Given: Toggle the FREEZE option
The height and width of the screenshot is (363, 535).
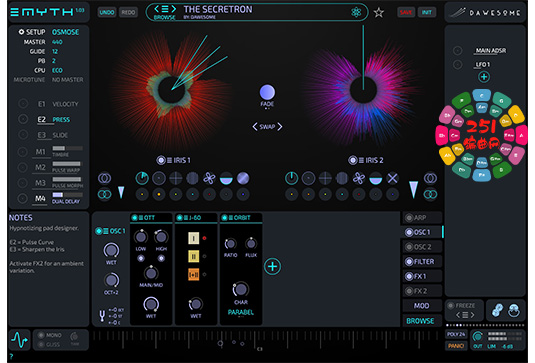Looking at the screenshot, I should point(450,305).
